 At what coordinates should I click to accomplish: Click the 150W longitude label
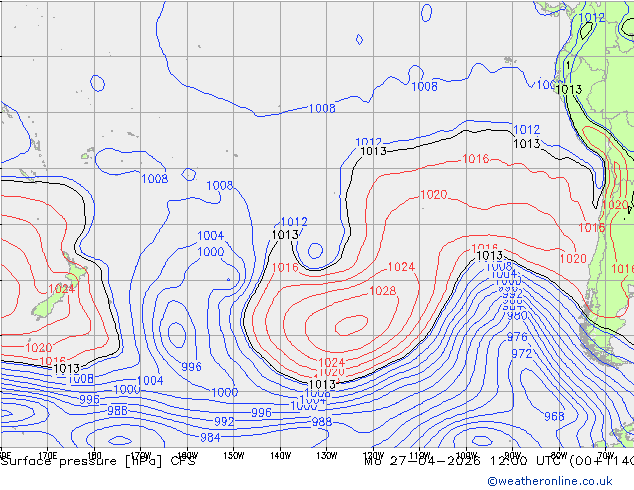pos(234,456)
